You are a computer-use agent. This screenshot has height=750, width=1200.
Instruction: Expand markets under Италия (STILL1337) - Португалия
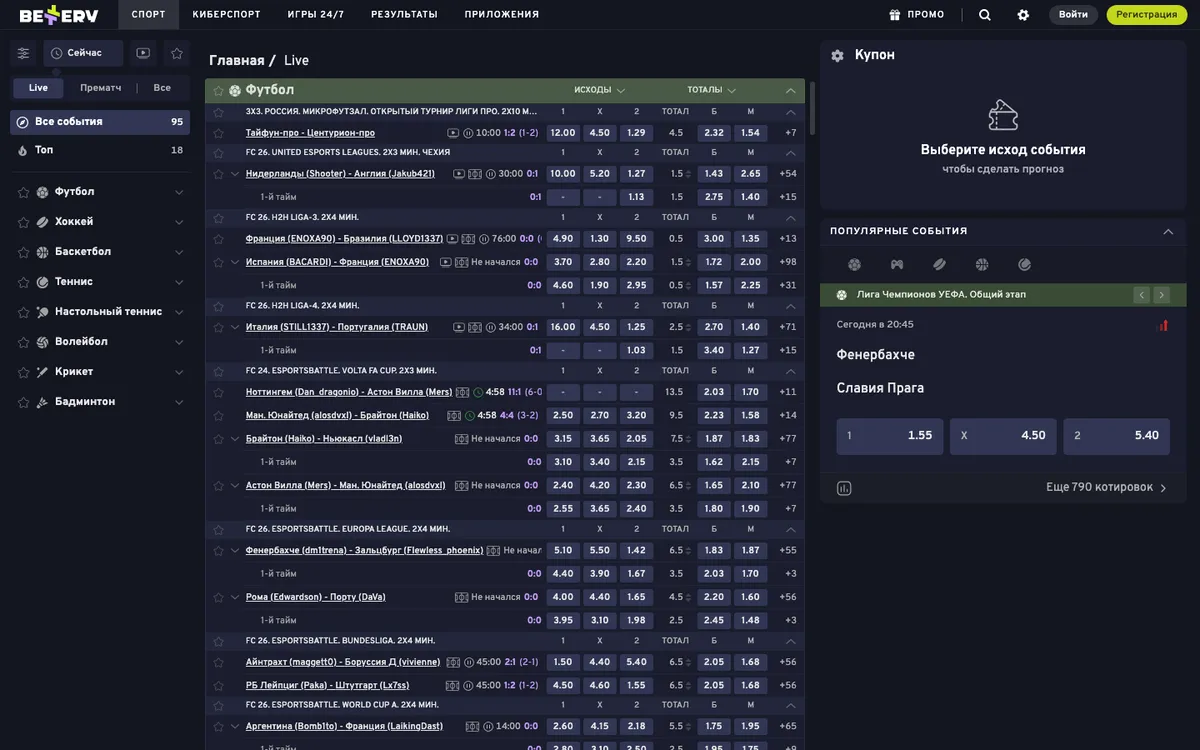(x=236, y=327)
